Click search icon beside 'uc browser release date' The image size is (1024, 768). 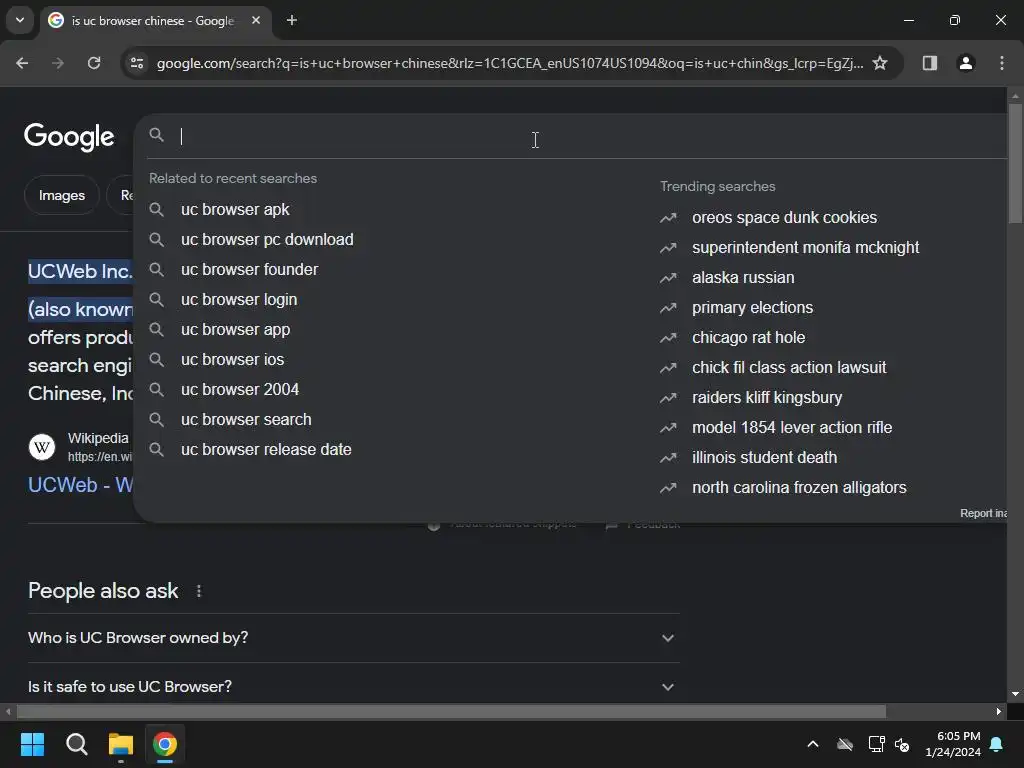[156, 450]
